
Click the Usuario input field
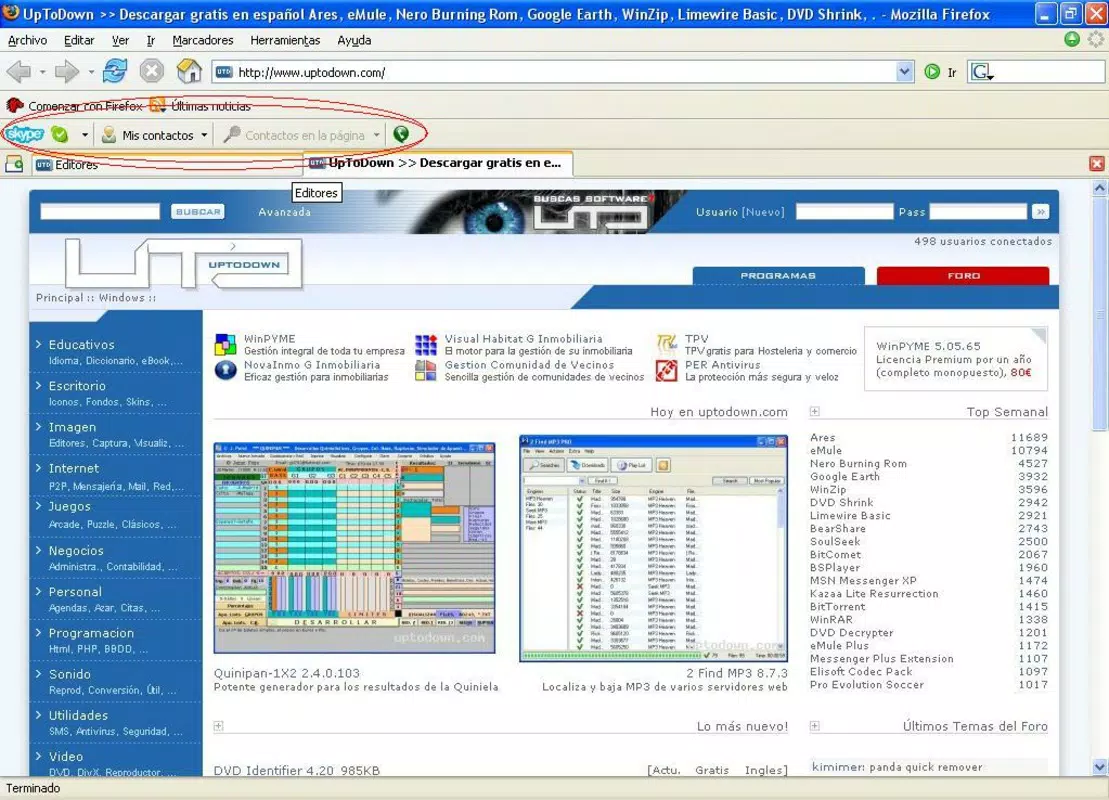tap(844, 211)
